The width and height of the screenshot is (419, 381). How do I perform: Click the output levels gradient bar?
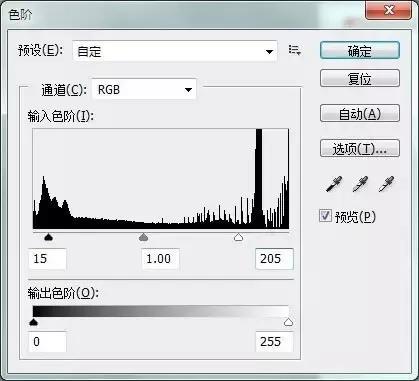click(x=161, y=311)
